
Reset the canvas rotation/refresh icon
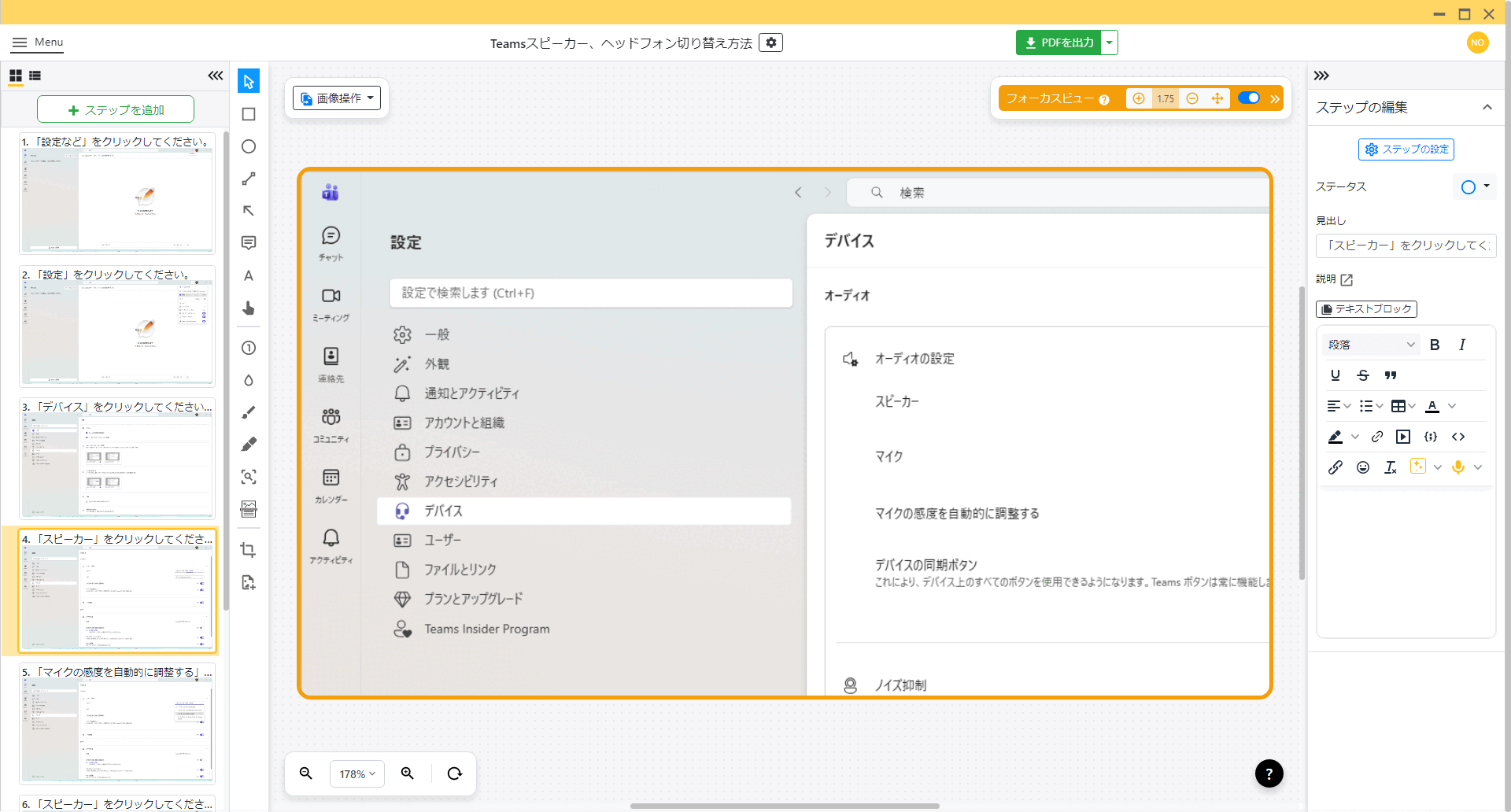[x=455, y=773]
